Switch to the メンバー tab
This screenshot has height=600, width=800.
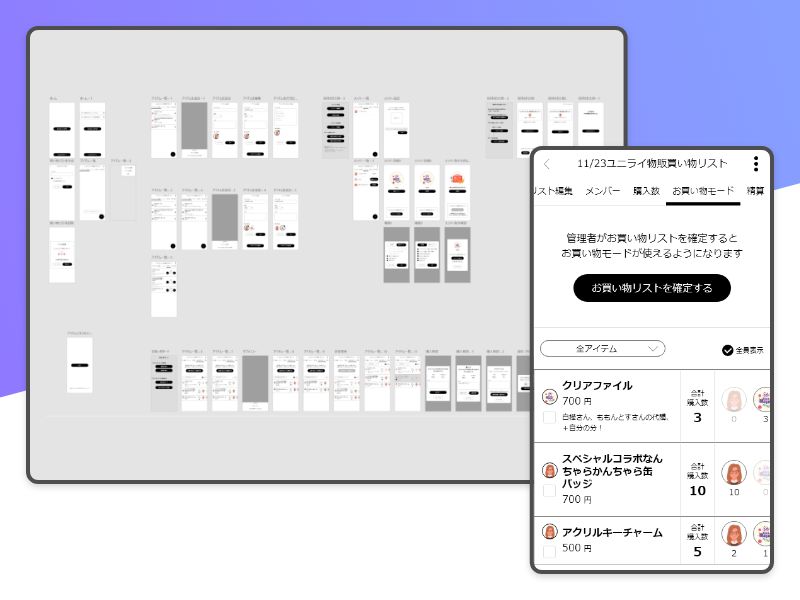point(602,191)
